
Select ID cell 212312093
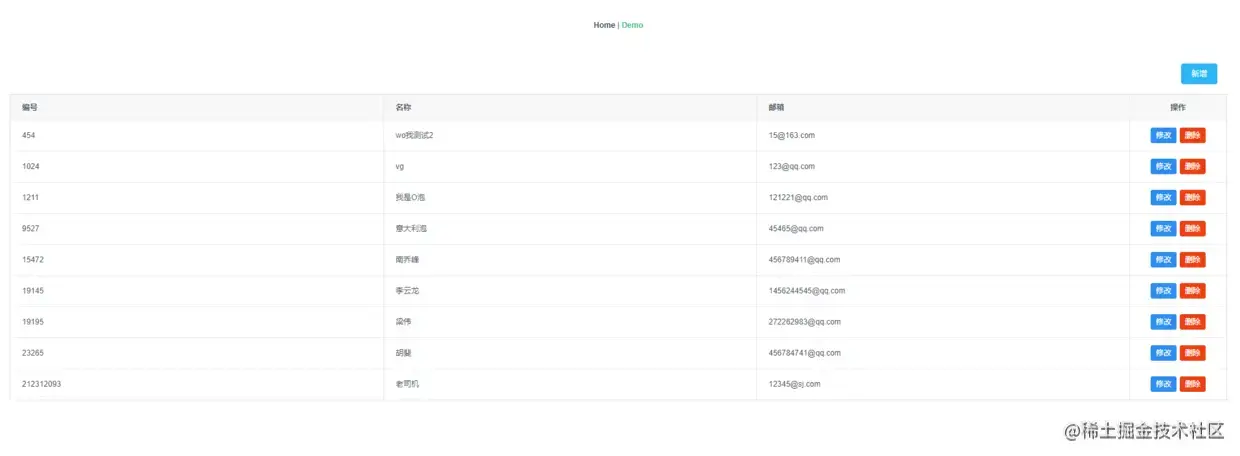coord(197,383)
